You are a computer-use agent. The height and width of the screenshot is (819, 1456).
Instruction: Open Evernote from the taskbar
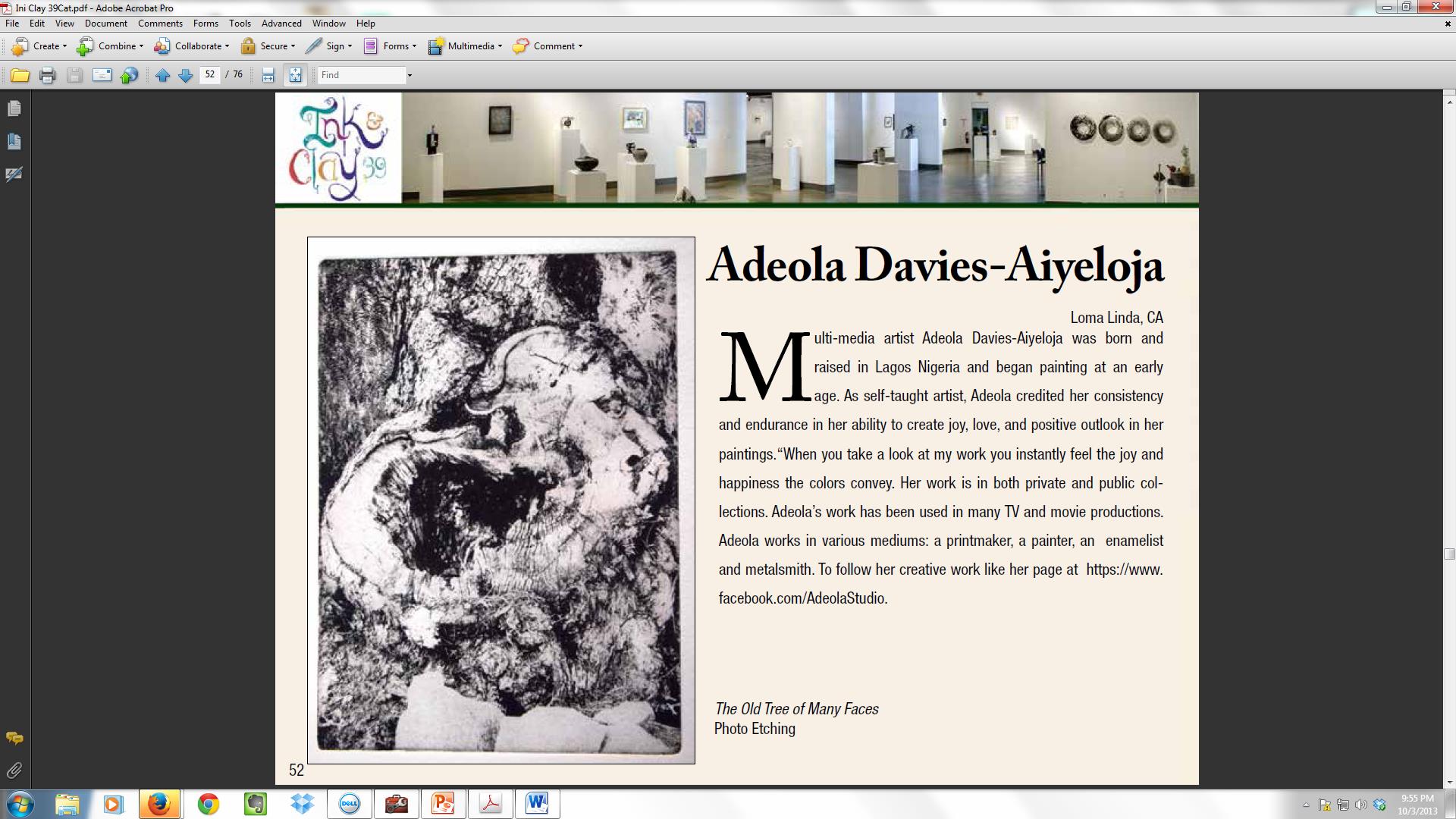coord(255,804)
